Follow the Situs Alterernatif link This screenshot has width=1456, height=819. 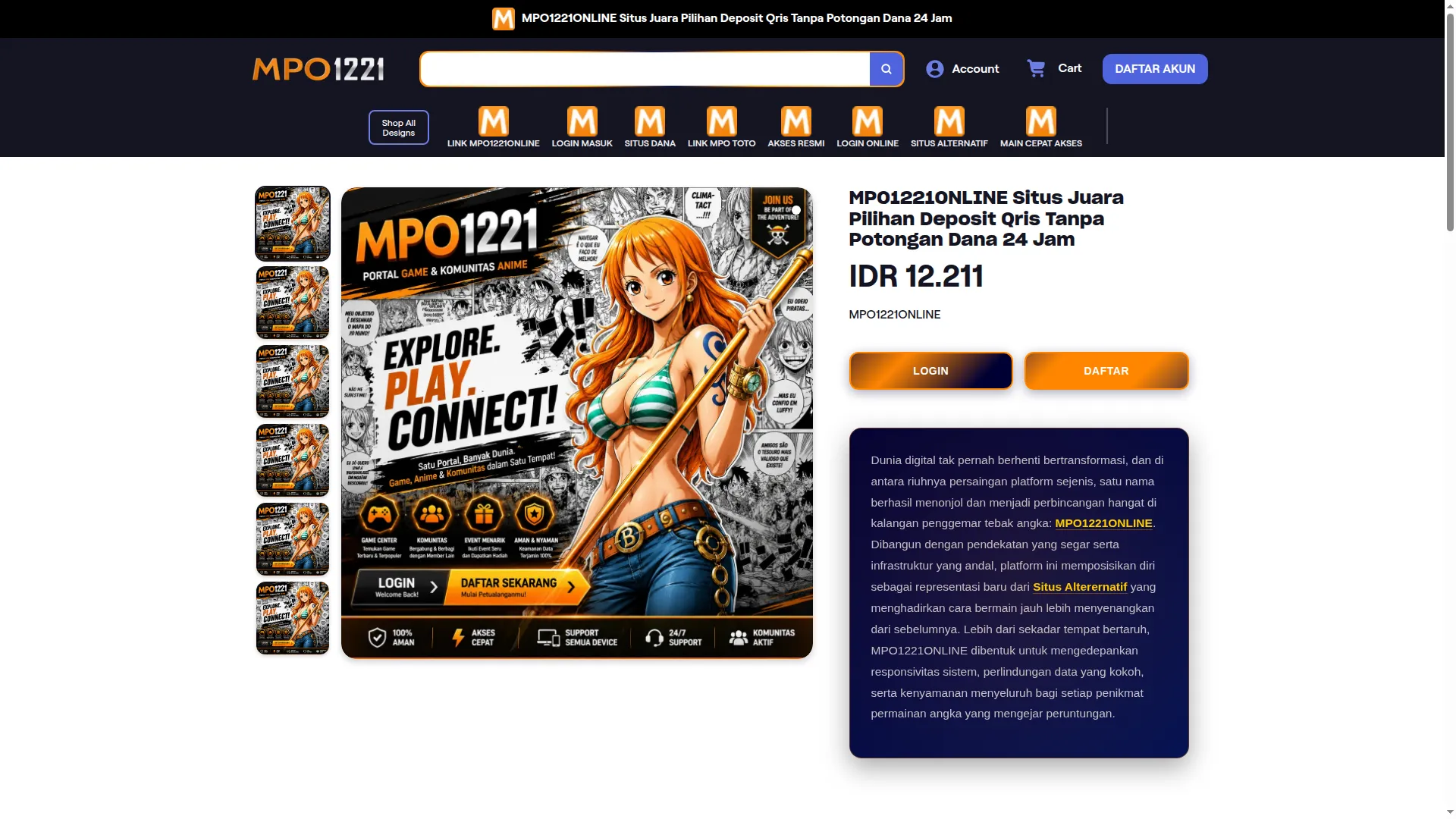click(x=1080, y=587)
